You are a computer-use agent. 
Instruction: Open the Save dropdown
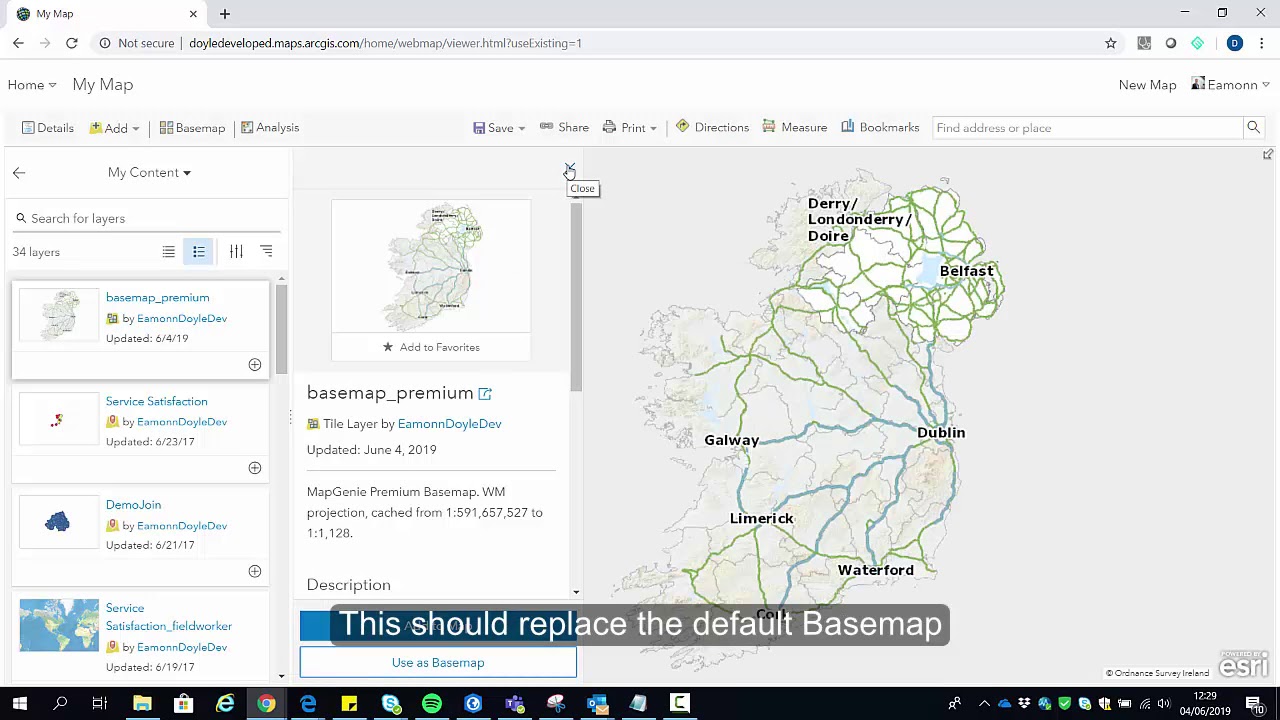coord(499,128)
